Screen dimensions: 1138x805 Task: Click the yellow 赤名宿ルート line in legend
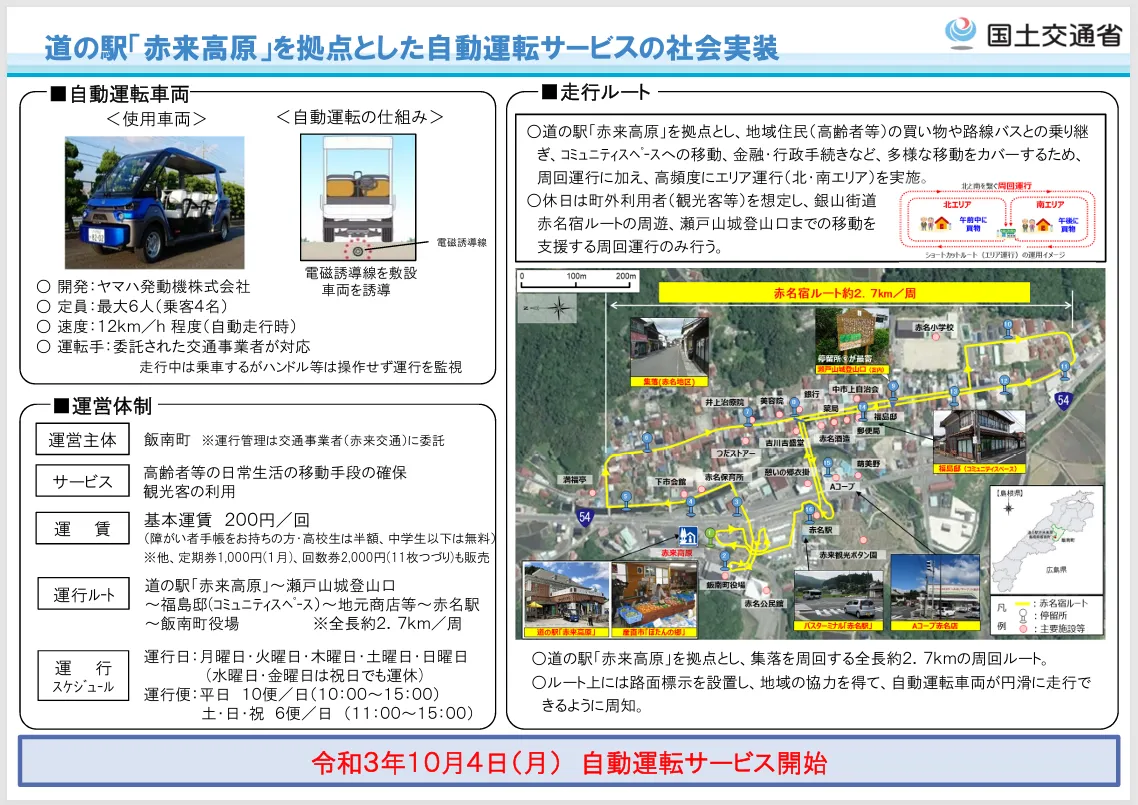coord(1023,603)
